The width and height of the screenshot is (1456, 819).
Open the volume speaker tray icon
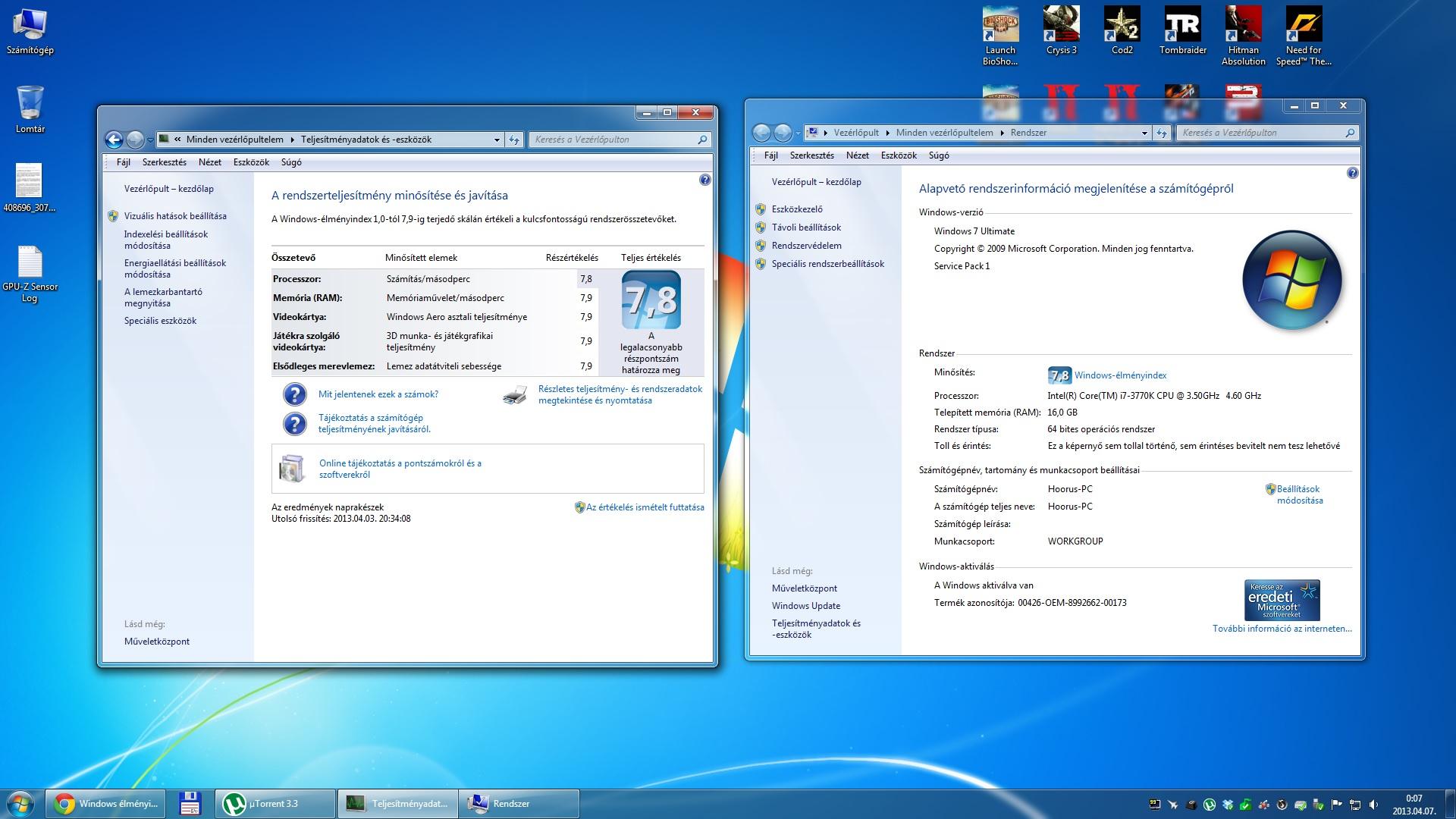1373,805
